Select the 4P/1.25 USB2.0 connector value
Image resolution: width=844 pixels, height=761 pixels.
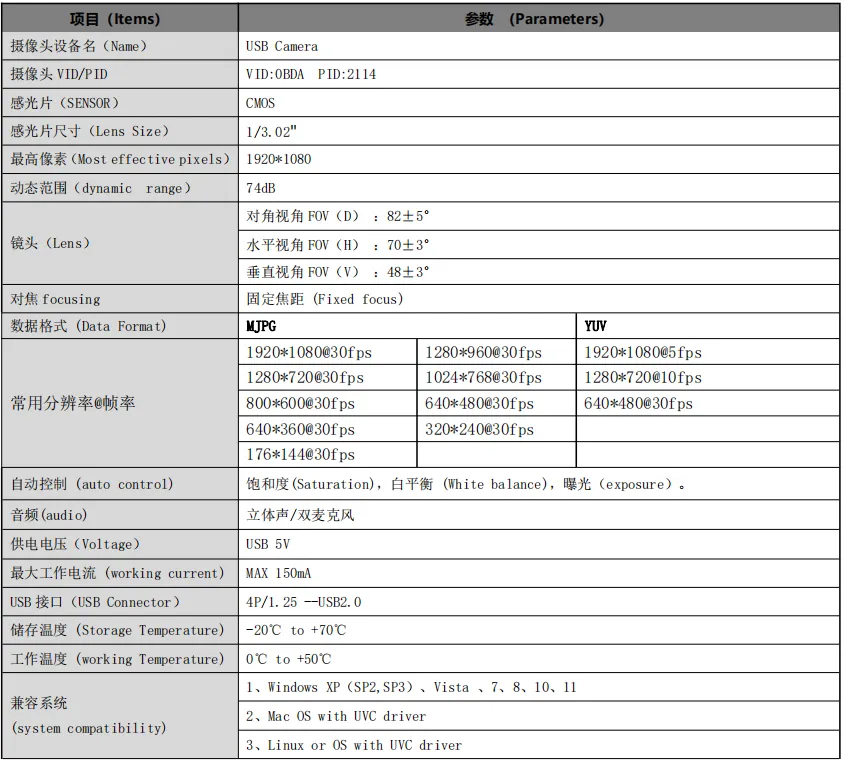(303, 602)
